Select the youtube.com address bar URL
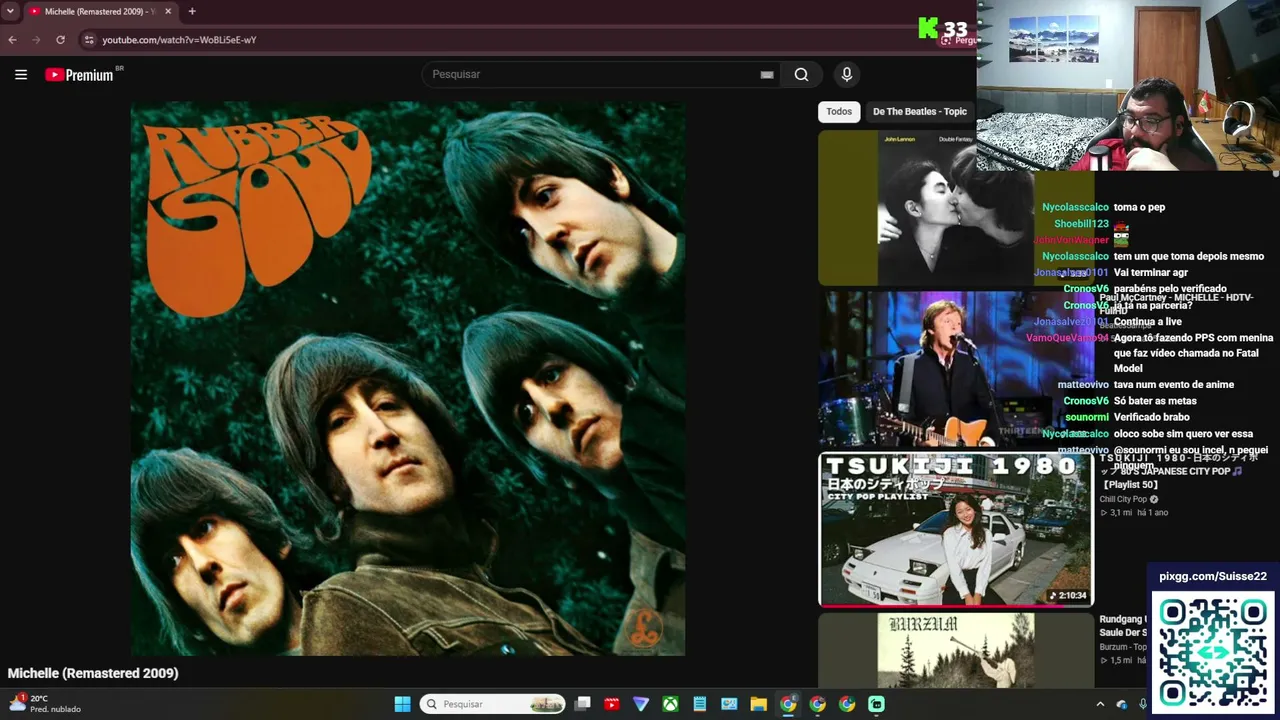This screenshot has height=720, width=1280. [179, 40]
